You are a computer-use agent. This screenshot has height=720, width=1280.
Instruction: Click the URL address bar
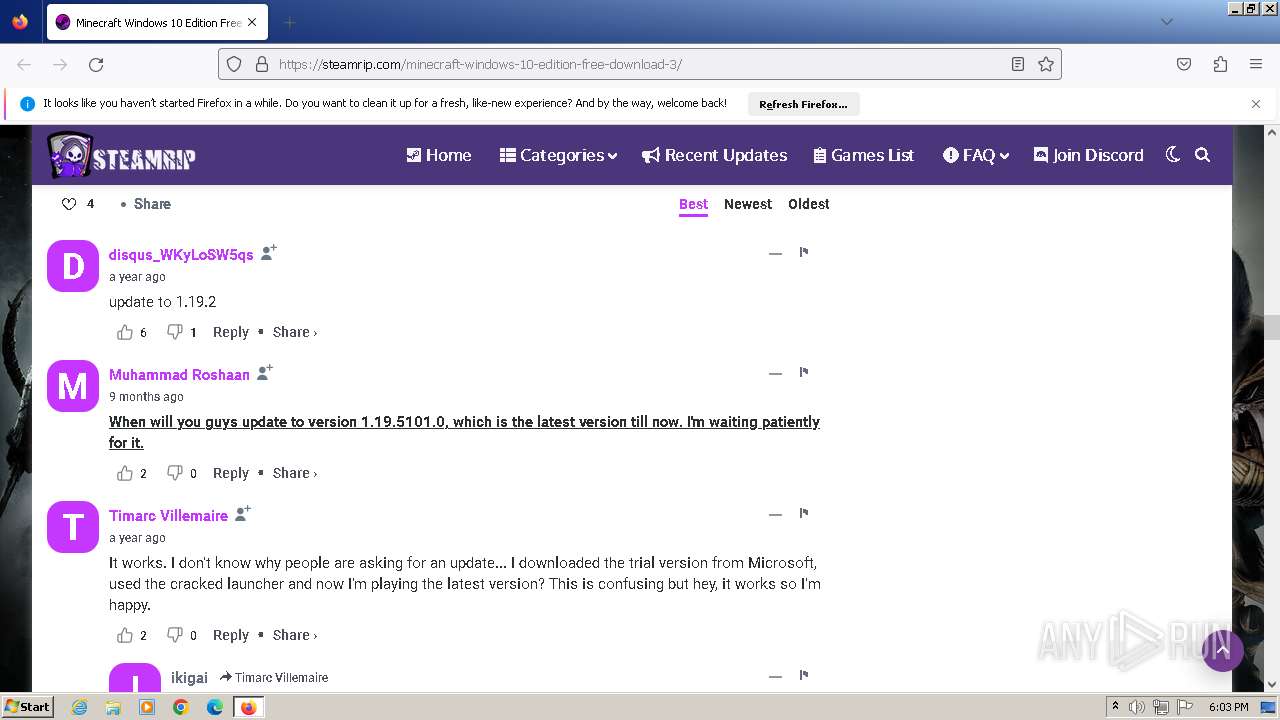(640, 64)
